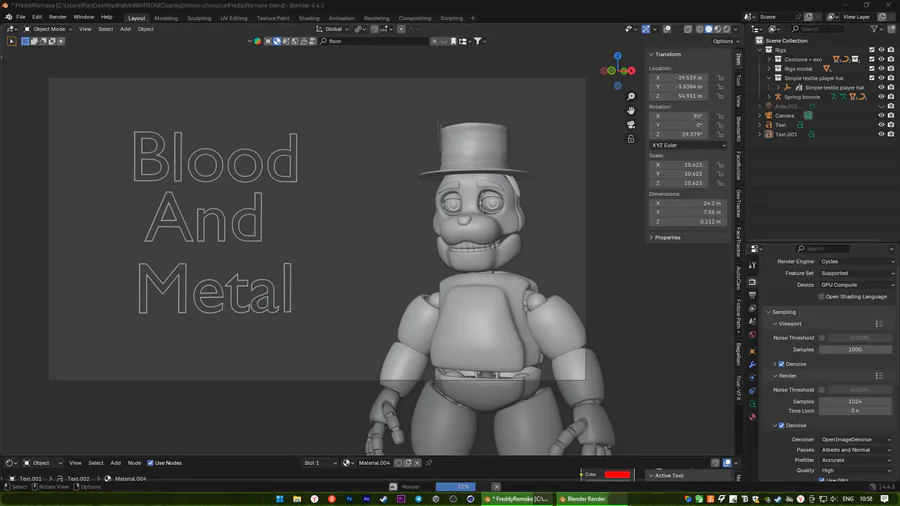Open the Tool properties tab icon
Screen dimensions: 900x506
tap(752, 265)
